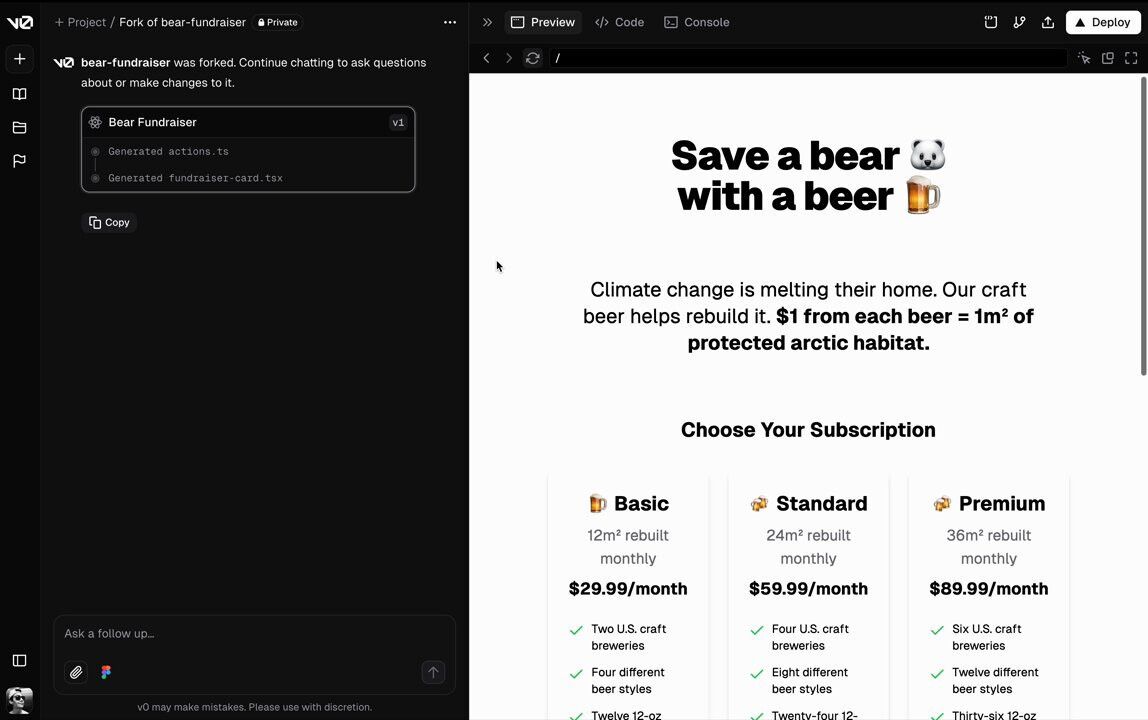Image resolution: width=1148 pixels, height=720 pixels.
Task: Switch to the Preview tab
Action: point(543,22)
